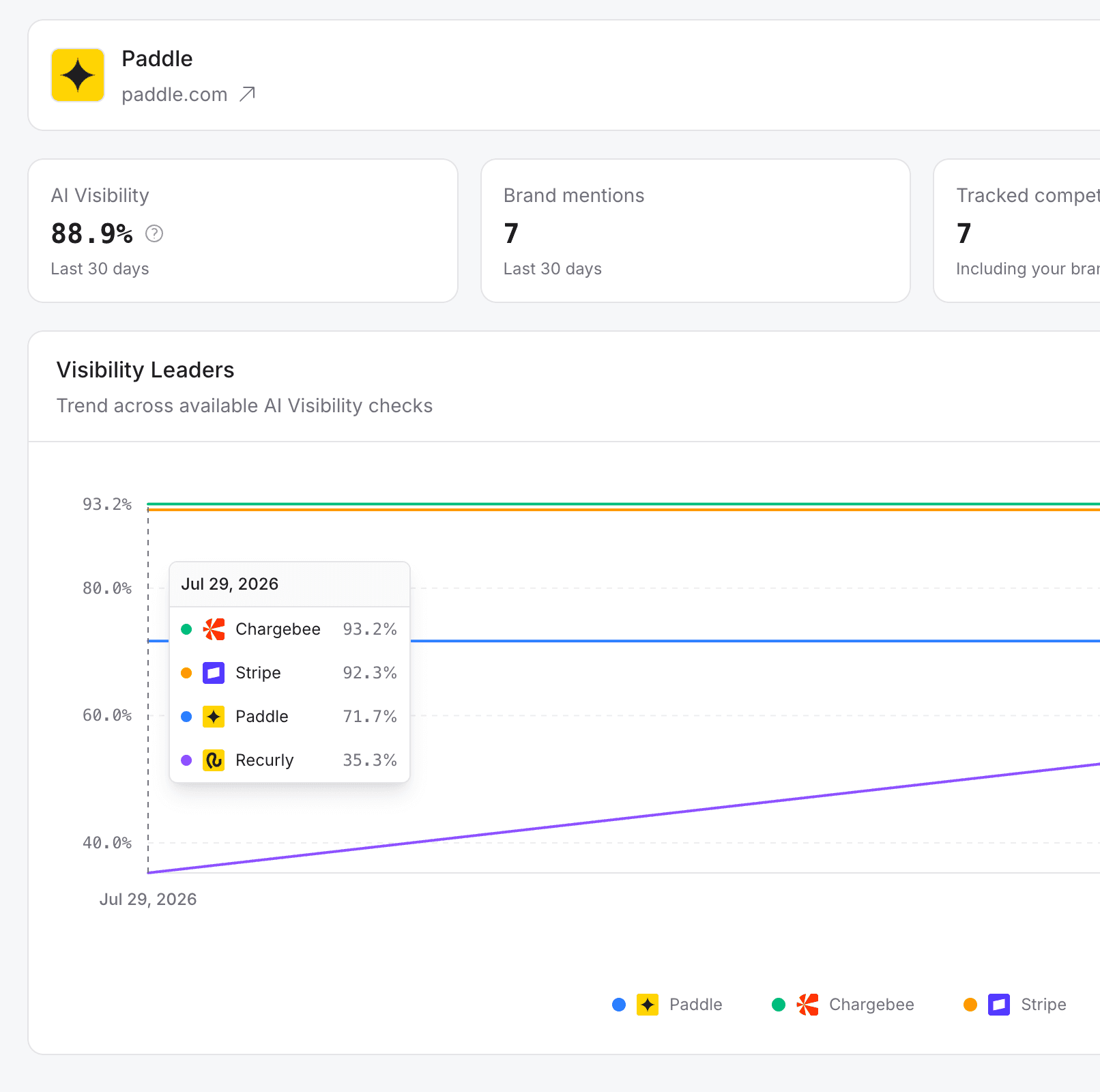This screenshot has width=1100, height=1092.
Task: Click Chargebee's 93.2% value in tooltip
Action: click(370, 629)
